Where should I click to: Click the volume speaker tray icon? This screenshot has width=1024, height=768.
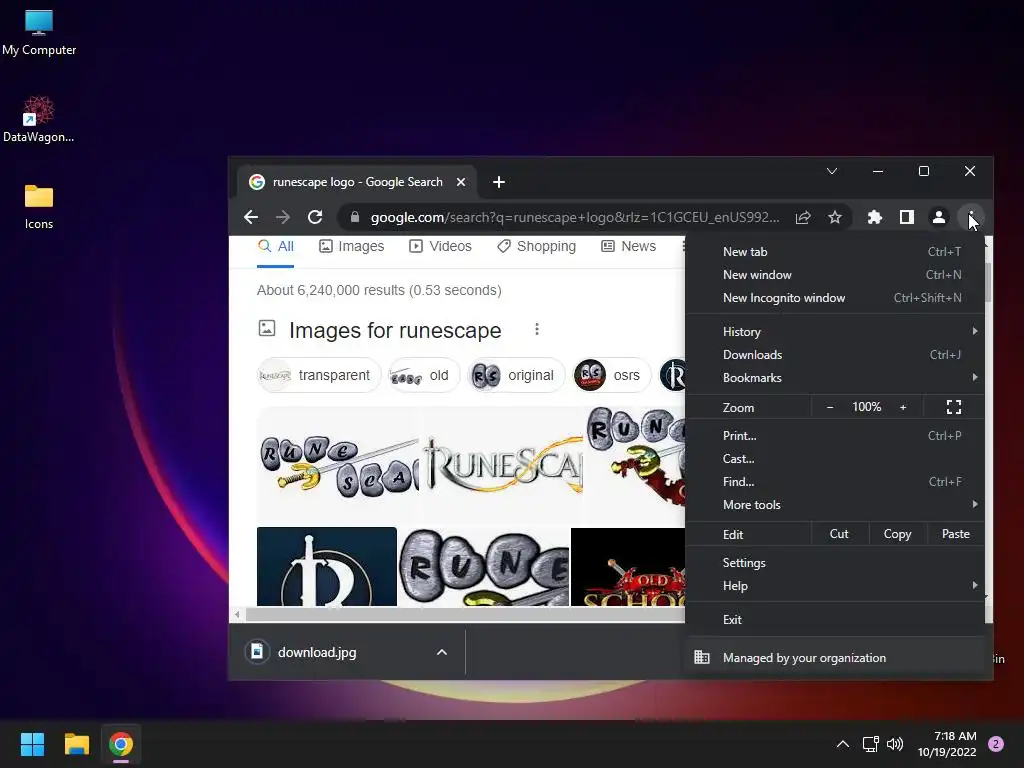click(895, 744)
